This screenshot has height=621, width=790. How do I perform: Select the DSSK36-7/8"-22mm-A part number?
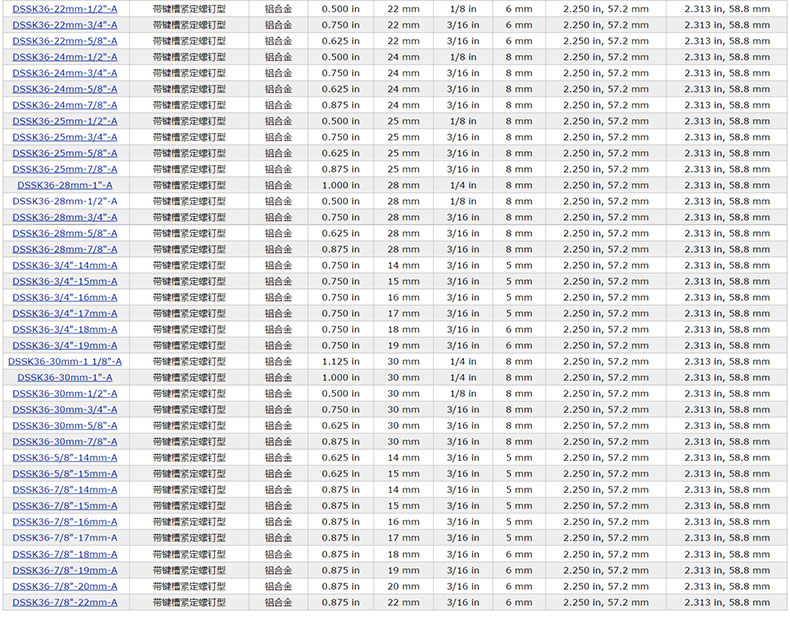tap(65, 602)
